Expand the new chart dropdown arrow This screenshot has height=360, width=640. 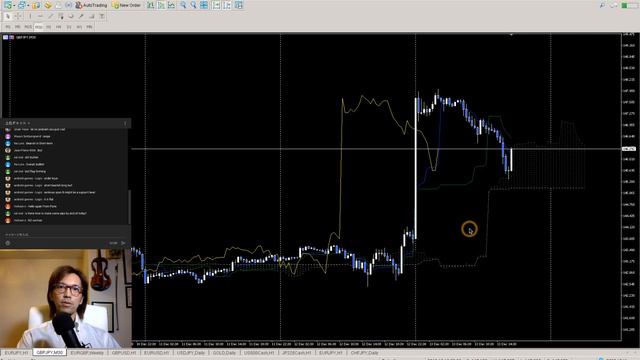[x=13, y=6]
